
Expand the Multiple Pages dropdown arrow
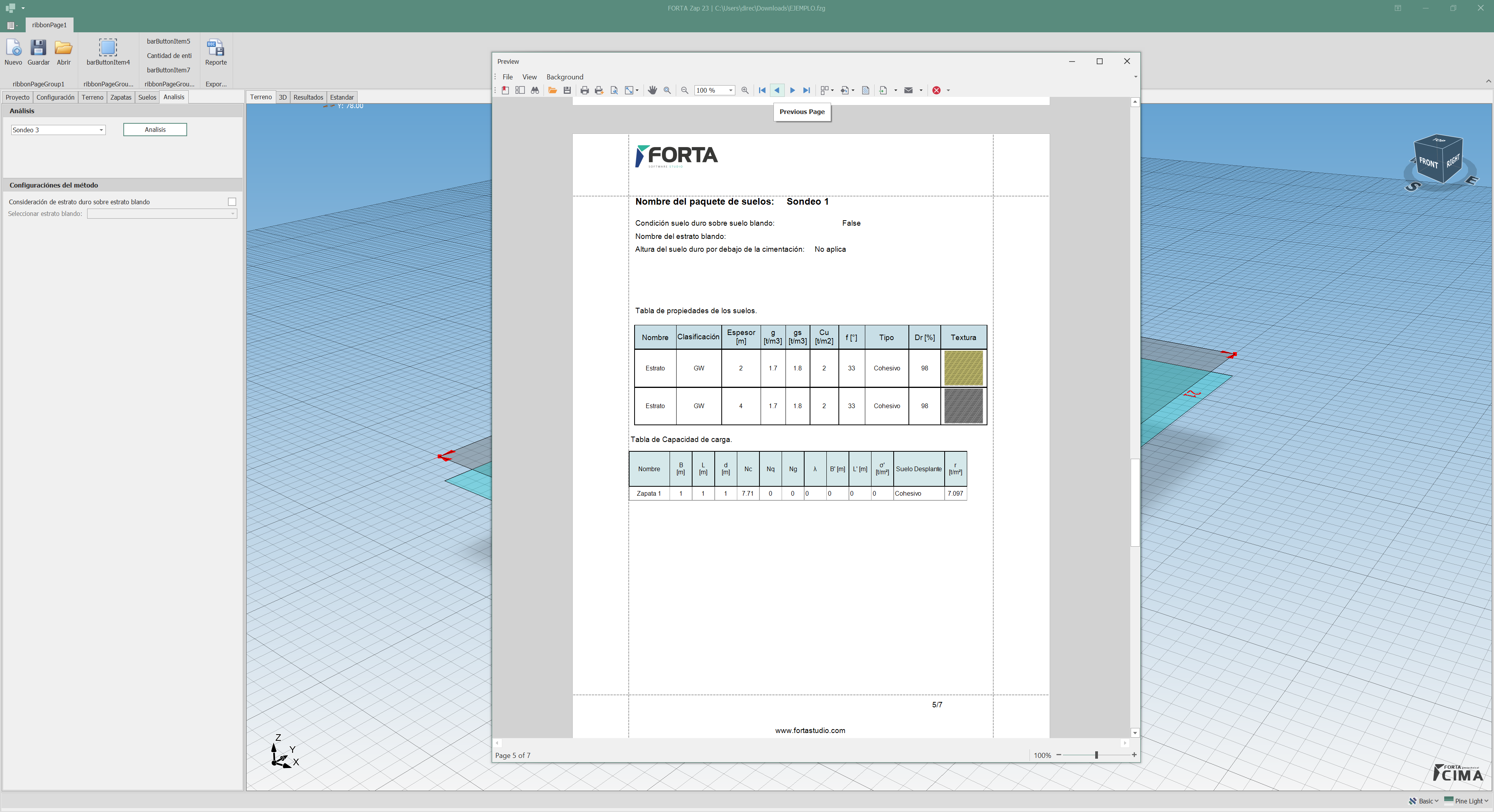(832, 91)
